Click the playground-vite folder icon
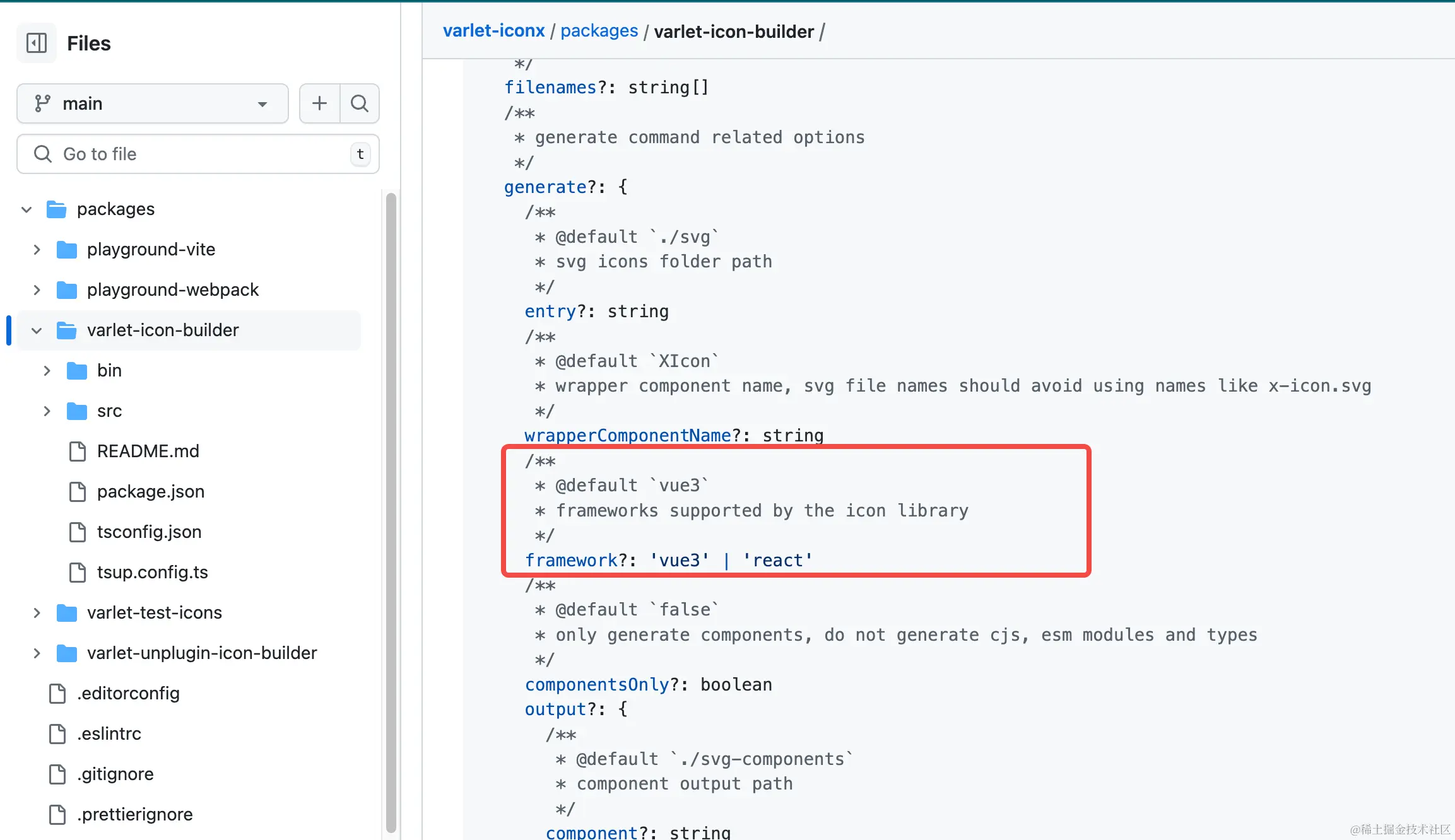 tap(67, 250)
